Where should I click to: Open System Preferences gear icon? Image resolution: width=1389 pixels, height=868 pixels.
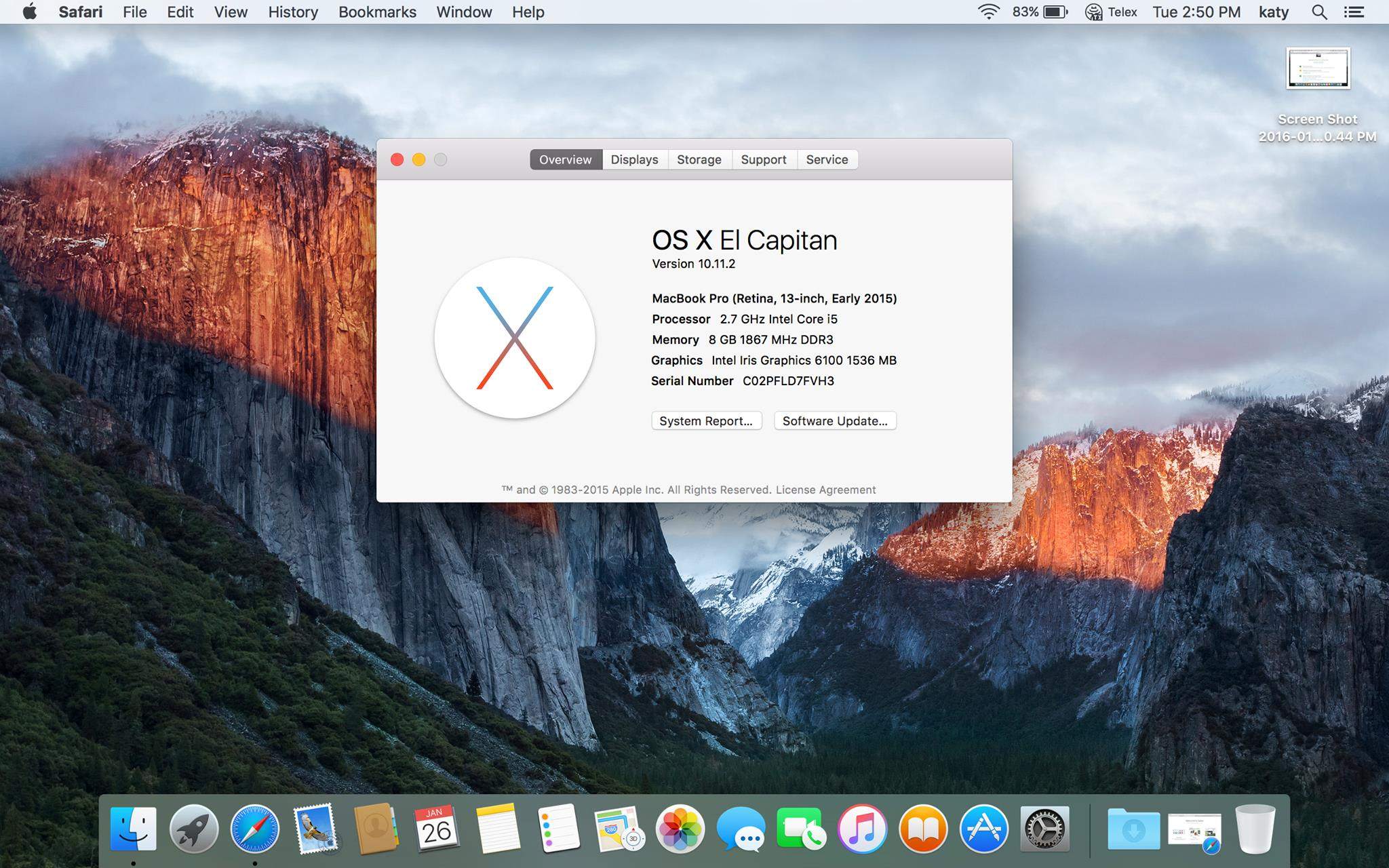click(x=1044, y=829)
